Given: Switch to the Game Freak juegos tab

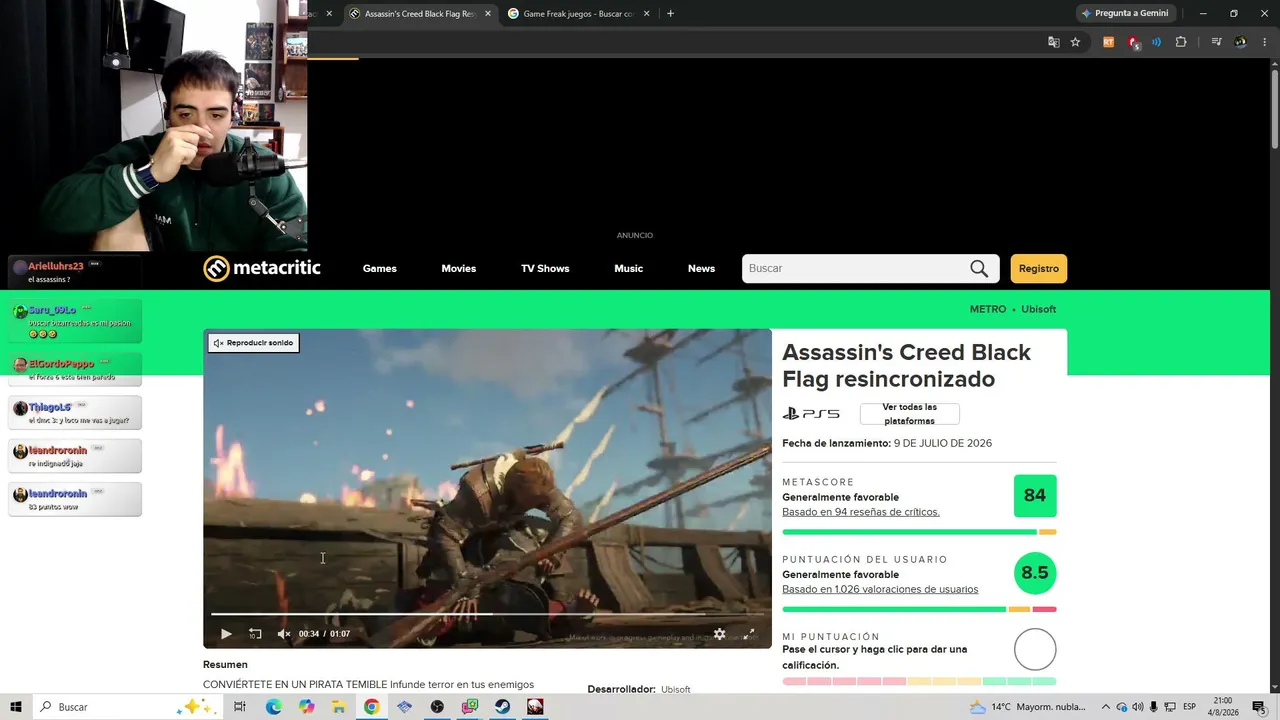Looking at the screenshot, I should pos(571,14).
